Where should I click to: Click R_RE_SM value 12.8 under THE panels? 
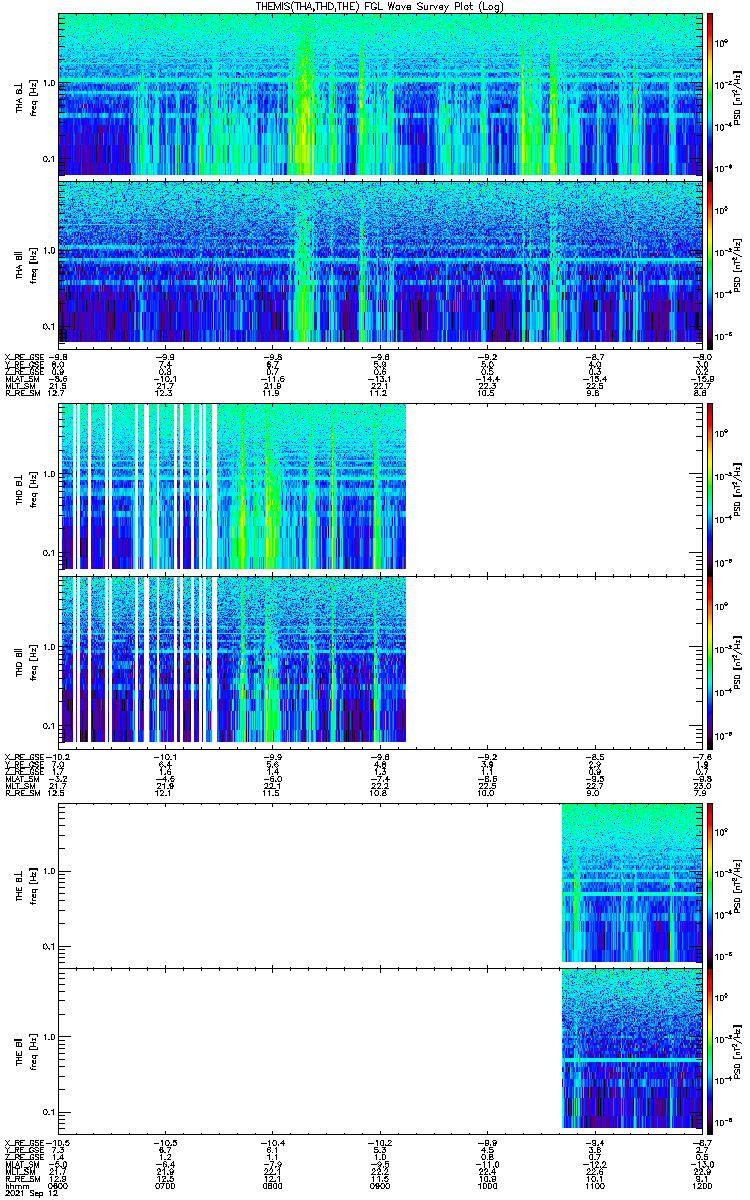59,1180
